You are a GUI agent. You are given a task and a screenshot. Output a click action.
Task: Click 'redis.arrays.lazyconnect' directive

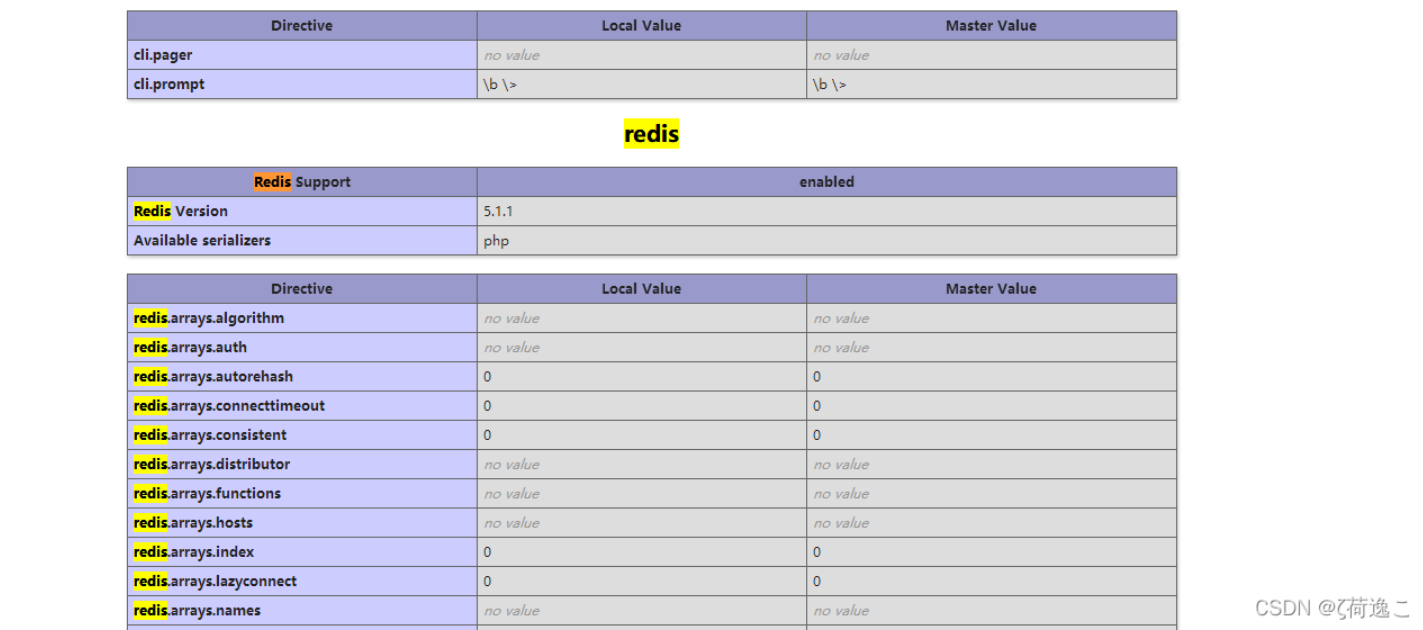[x=302, y=581]
